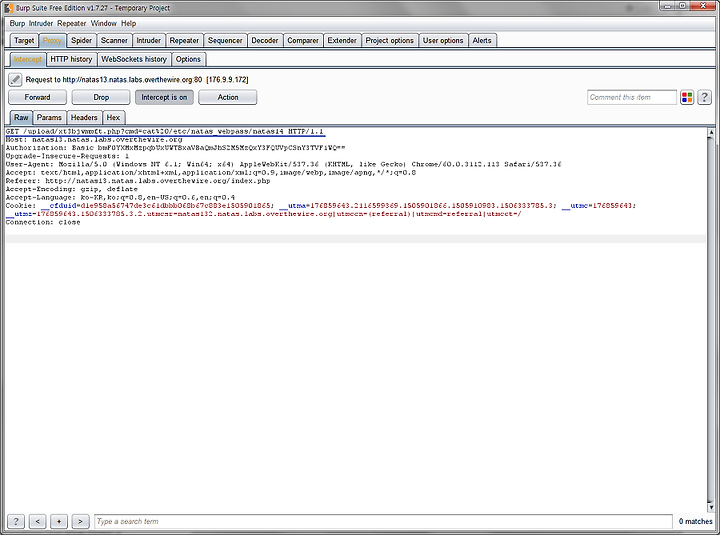This screenshot has width=720, height=535.
Task: Open the Help menu
Action: (129, 23)
